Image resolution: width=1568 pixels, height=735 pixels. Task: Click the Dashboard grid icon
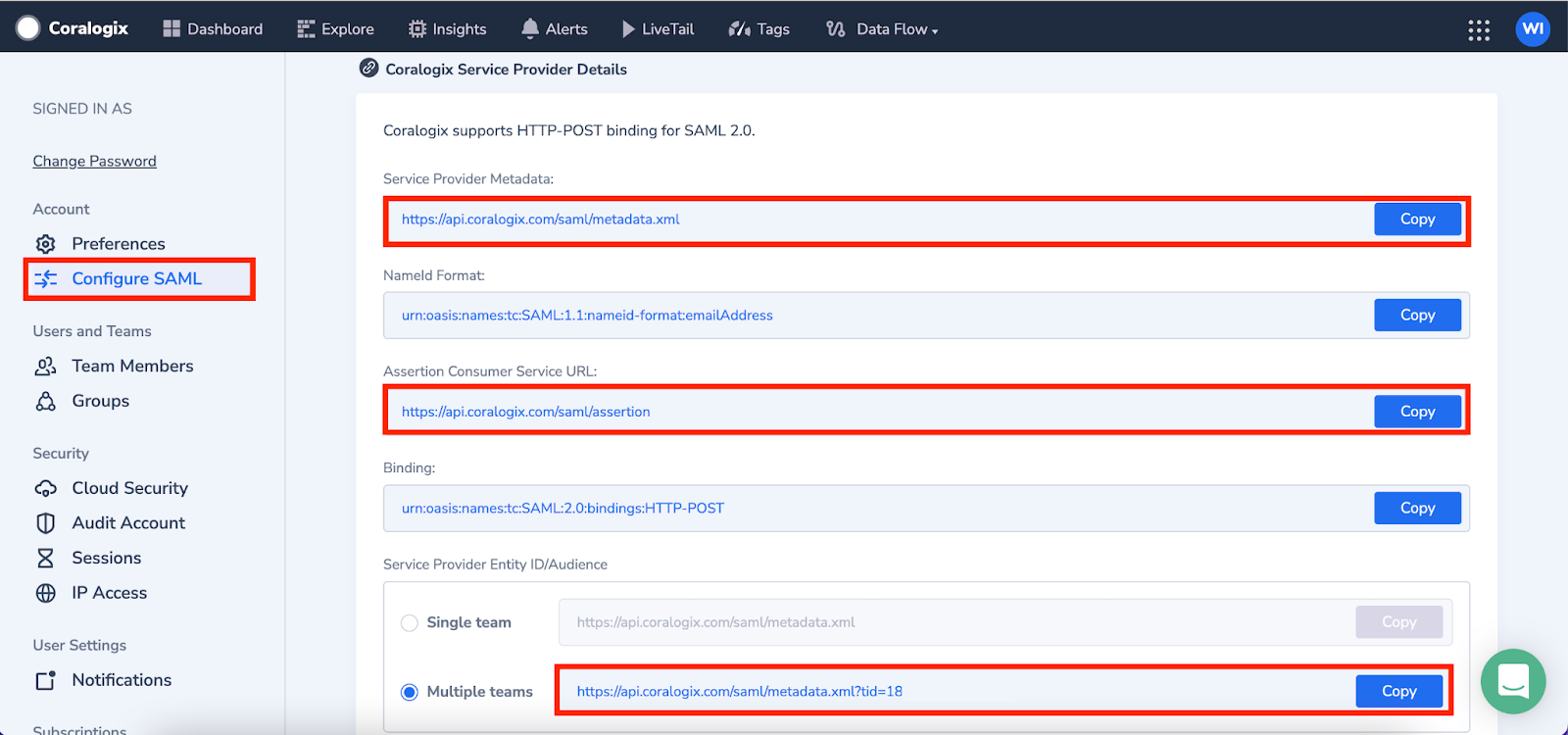(171, 29)
